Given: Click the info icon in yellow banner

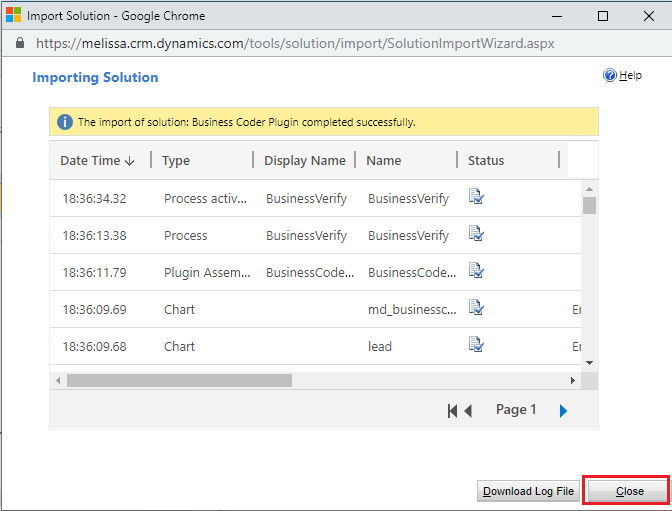Looking at the screenshot, I should click(65, 122).
